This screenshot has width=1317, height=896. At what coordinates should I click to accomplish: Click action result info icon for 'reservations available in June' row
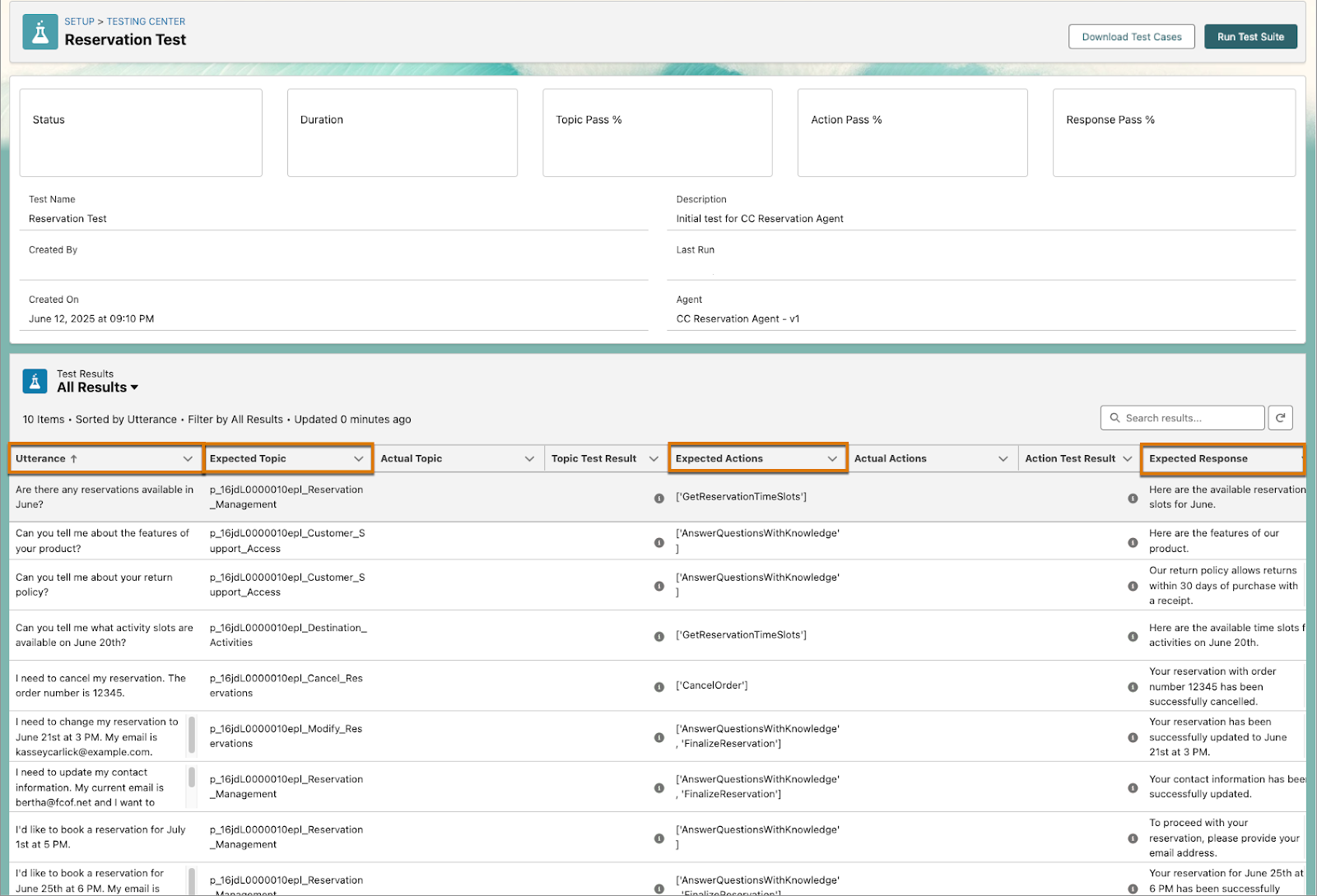point(1133,498)
